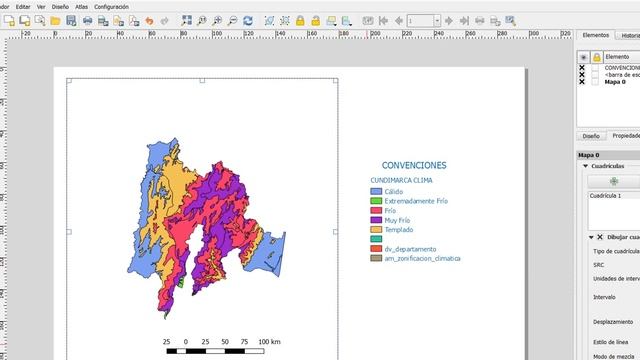Click the green plus add grid button
640x360 pixels.
(614, 181)
